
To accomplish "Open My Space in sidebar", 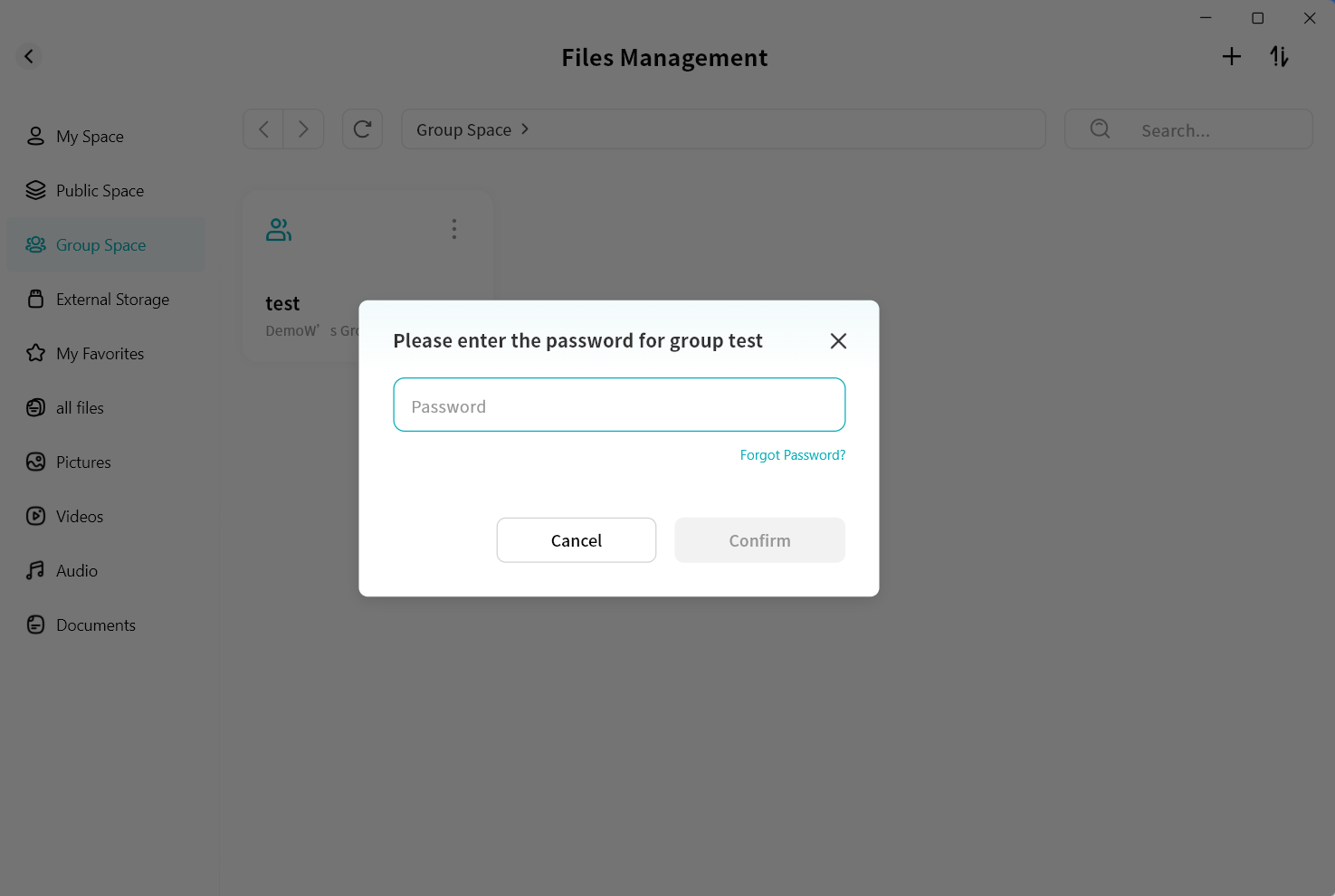I will [x=90, y=137].
